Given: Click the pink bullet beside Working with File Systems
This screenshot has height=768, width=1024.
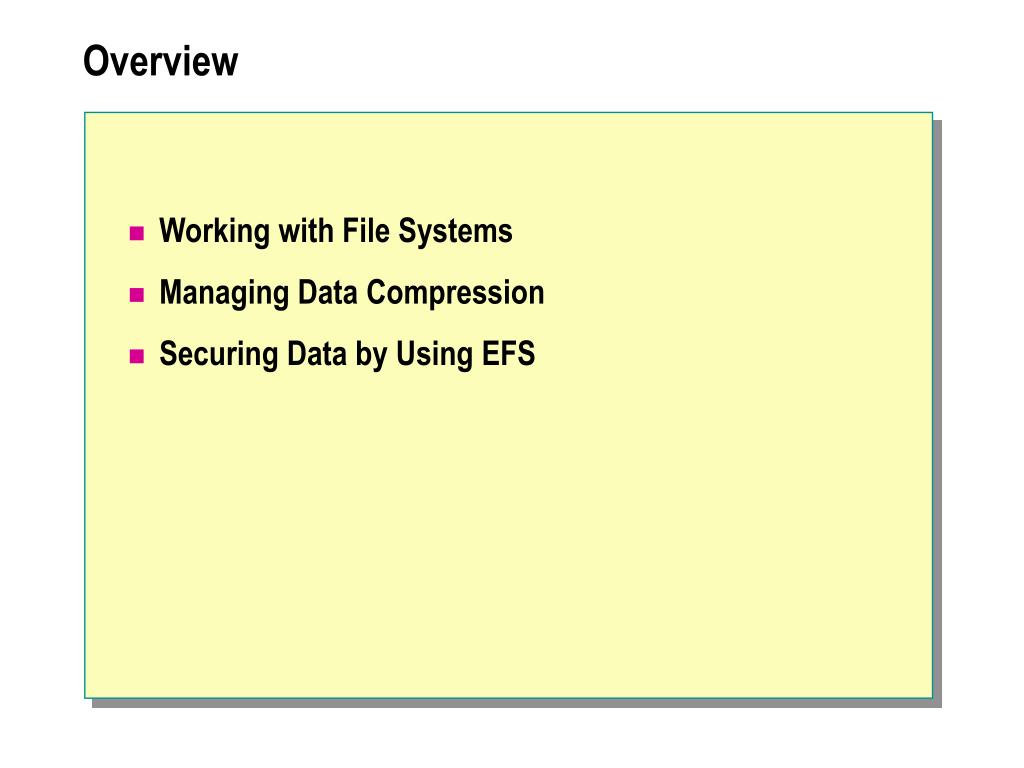Looking at the screenshot, I should [x=136, y=233].
